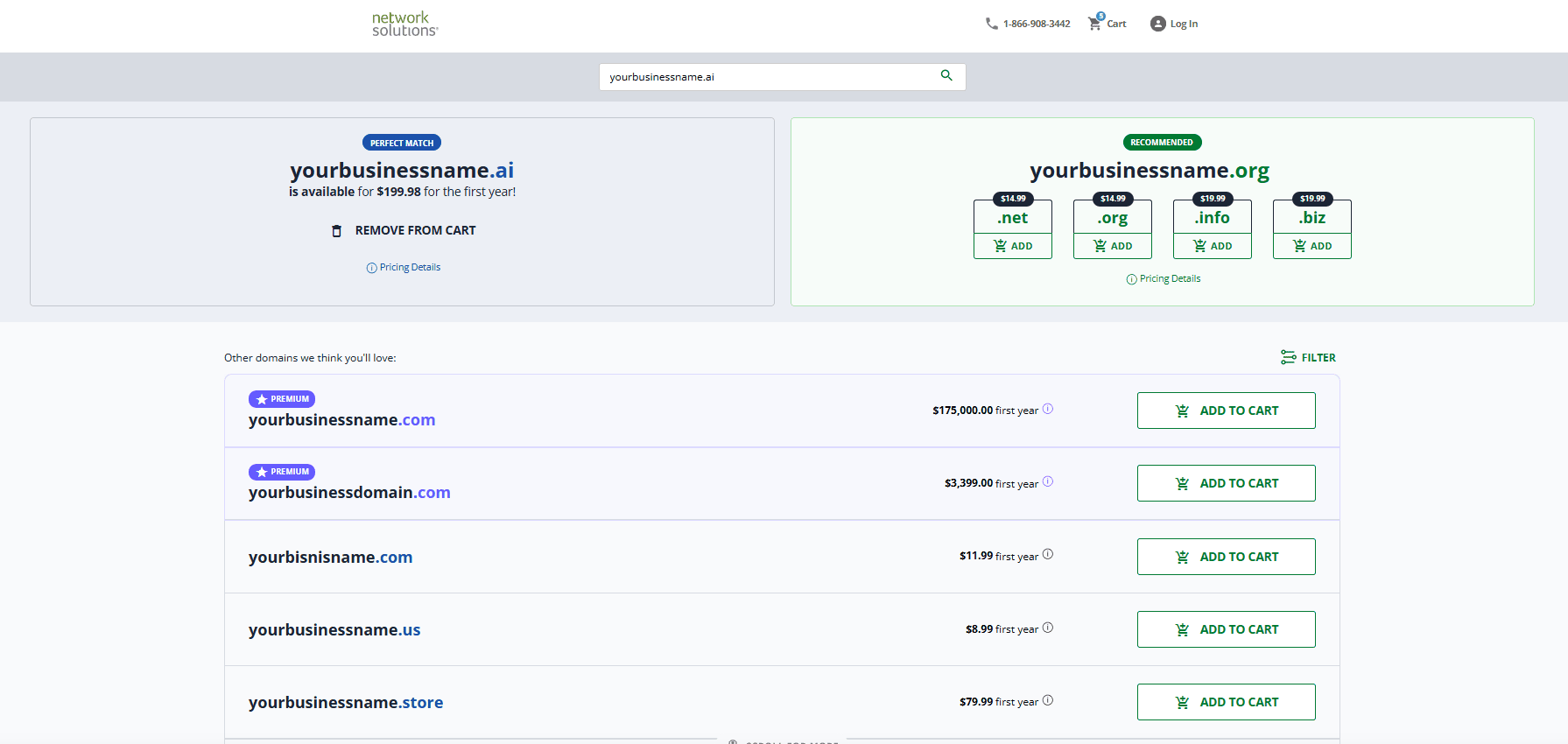Open Pricing Details under recommended domains
Viewport: 1568px width, 744px height.
(x=1164, y=279)
